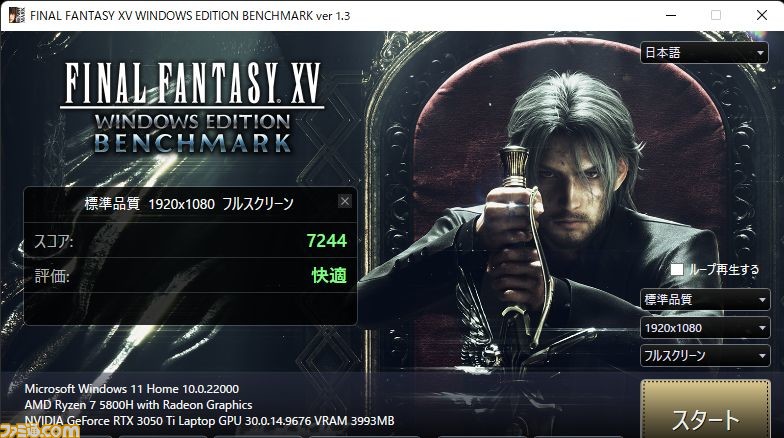The width and height of the screenshot is (784, 438).
Task: Open the 日本語 language dropdown
Action: tap(704, 52)
